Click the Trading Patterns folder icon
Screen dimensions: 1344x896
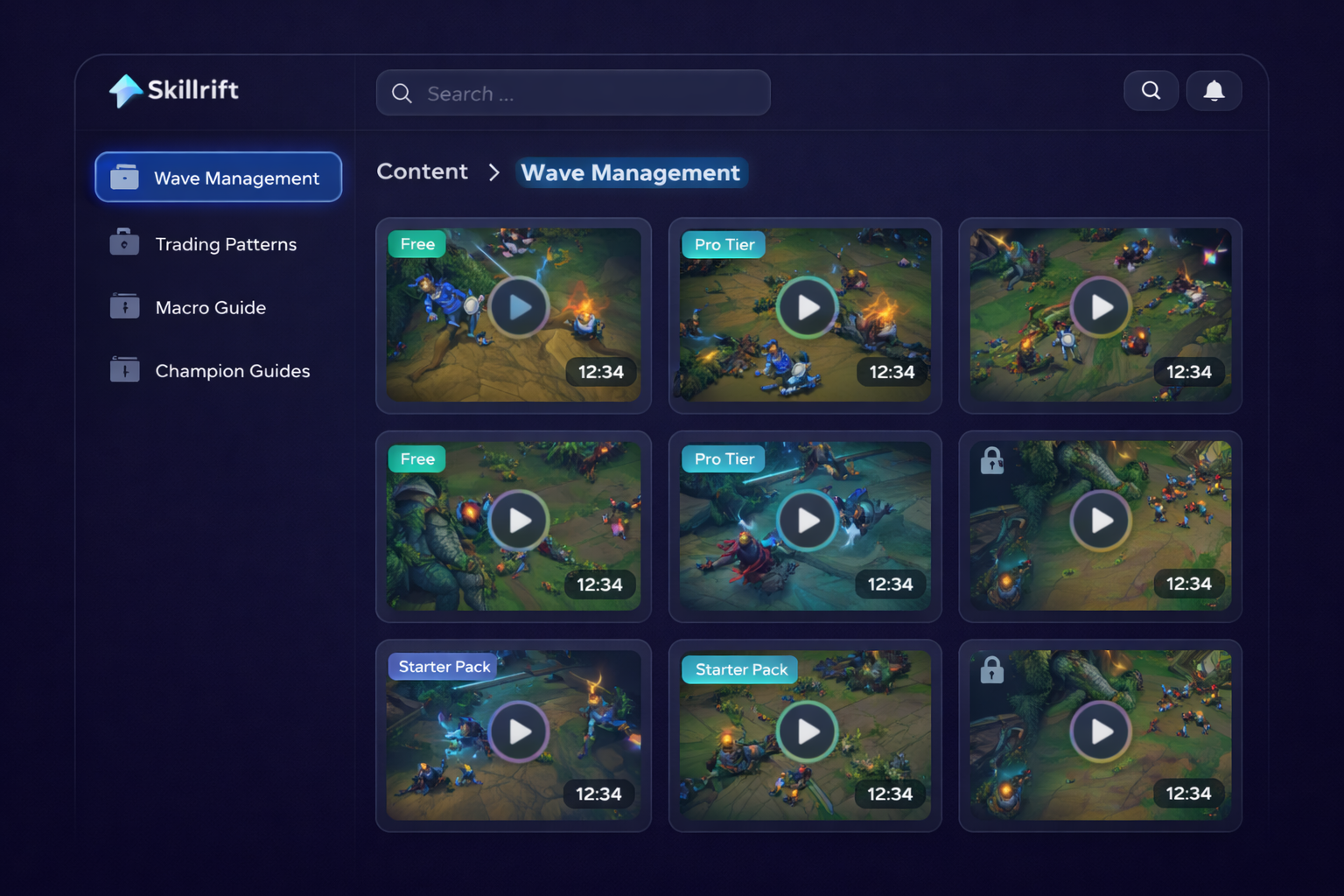[x=124, y=242]
